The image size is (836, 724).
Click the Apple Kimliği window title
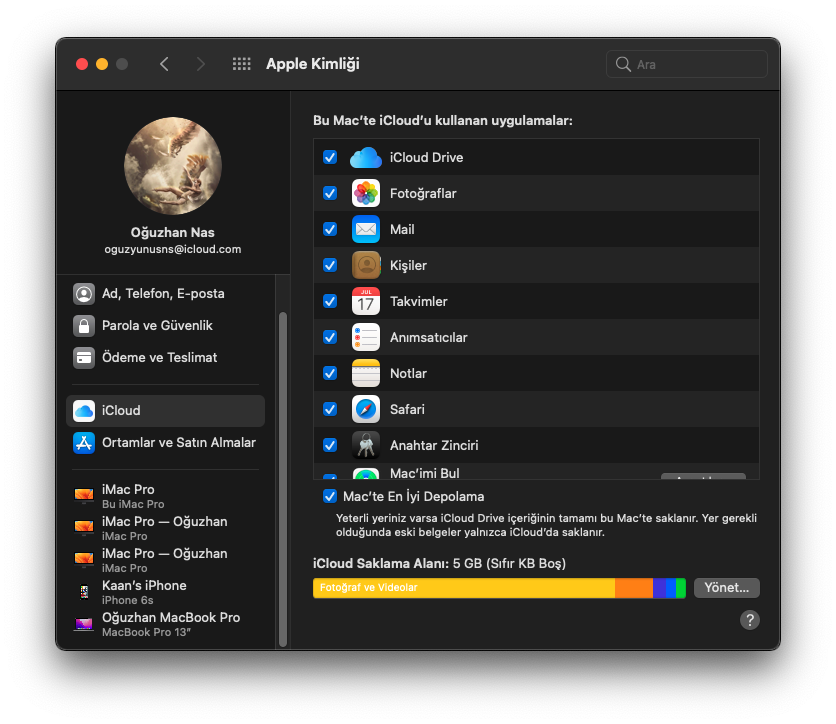[x=313, y=64]
